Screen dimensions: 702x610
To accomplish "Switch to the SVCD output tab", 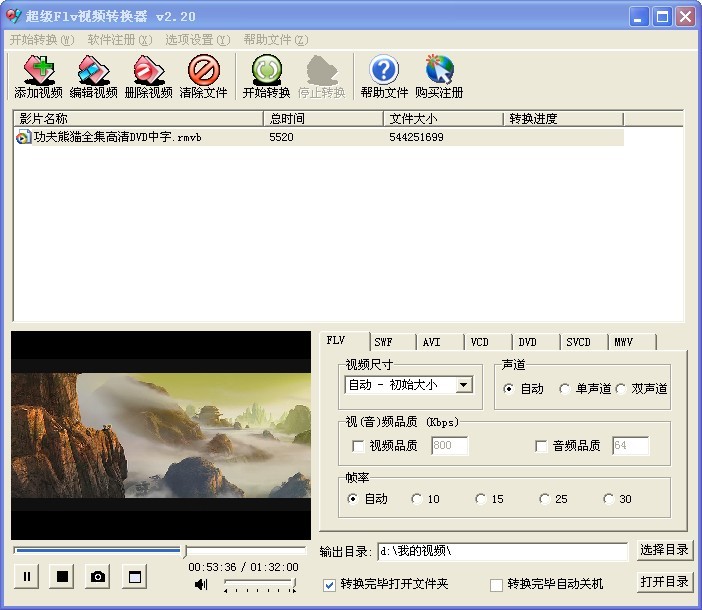I will click(584, 342).
